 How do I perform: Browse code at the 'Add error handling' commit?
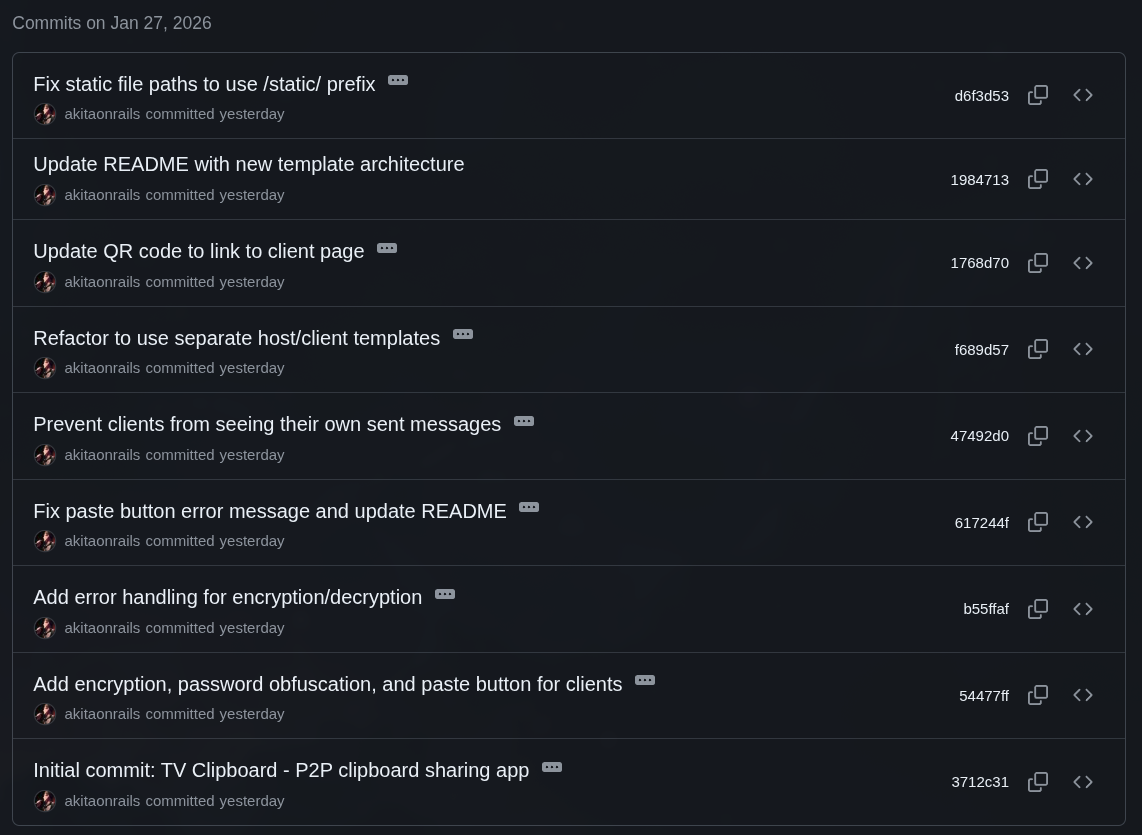1083,608
